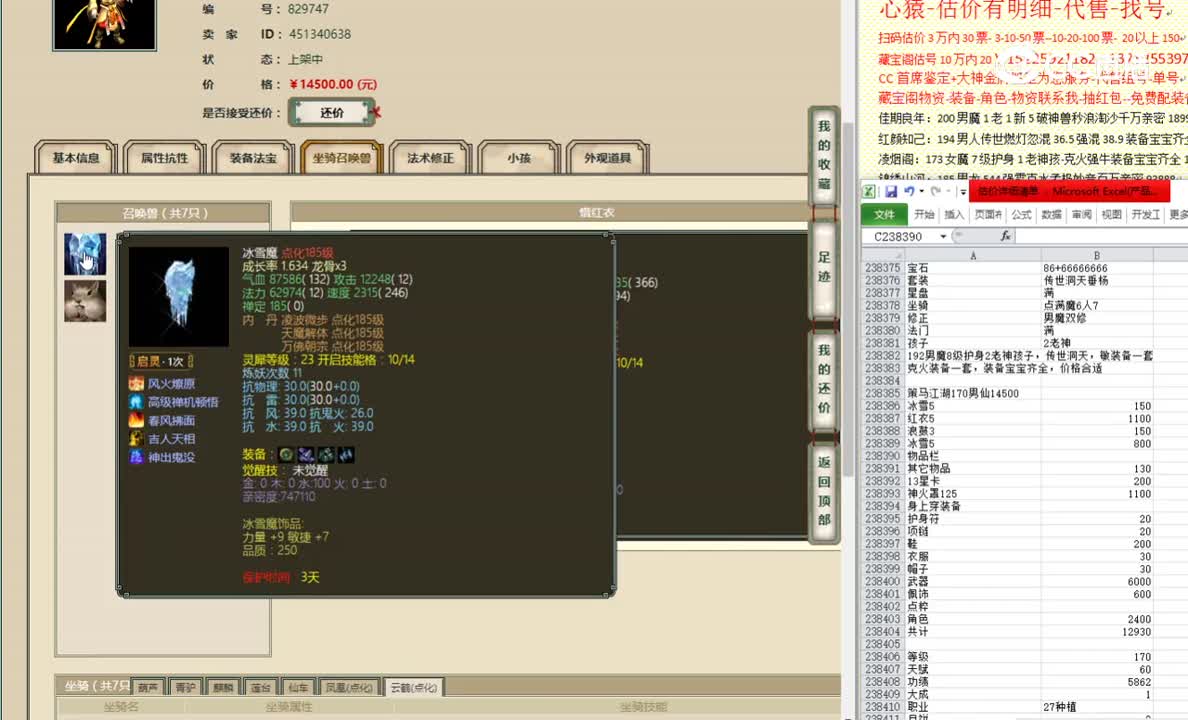Select the 仙车 mount tab
The width and height of the screenshot is (1188, 720).
[299, 687]
